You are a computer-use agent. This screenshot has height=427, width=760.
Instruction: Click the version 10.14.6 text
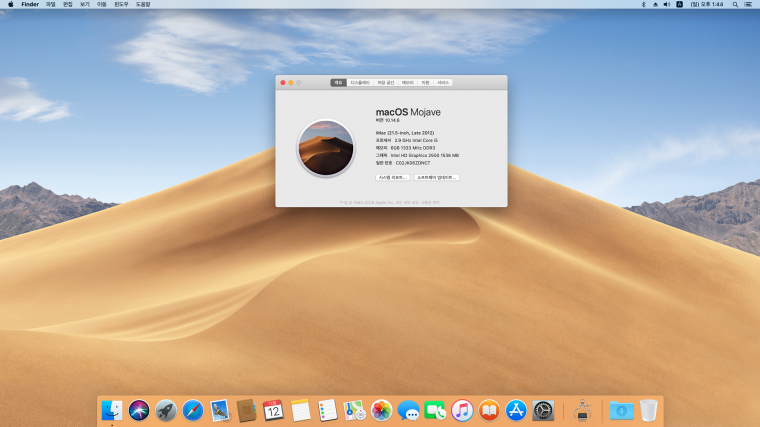coord(388,120)
